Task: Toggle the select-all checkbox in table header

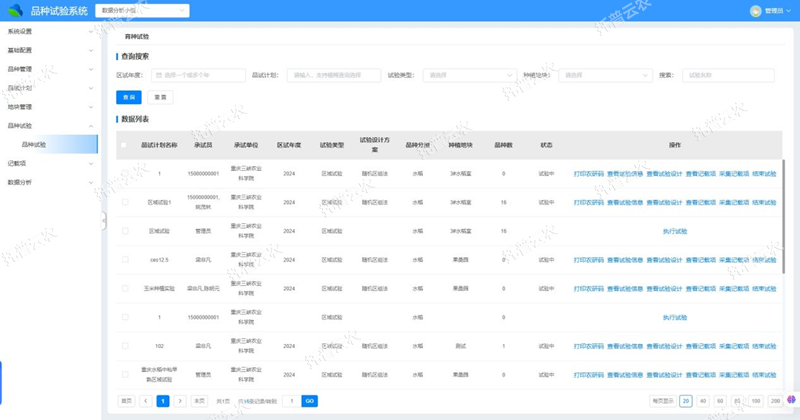Action: [x=125, y=145]
